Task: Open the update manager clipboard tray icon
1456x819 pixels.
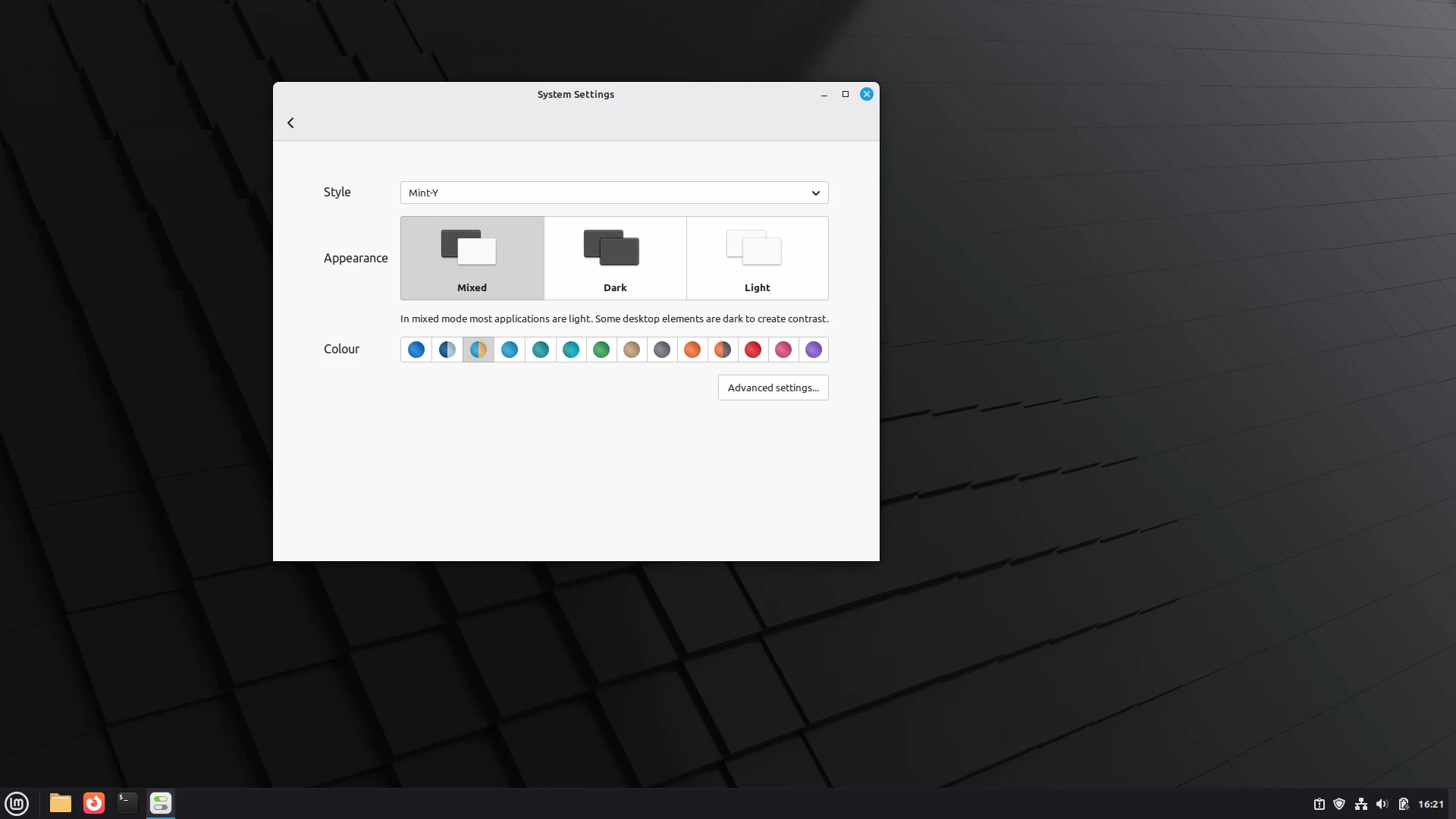Action: (1319, 804)
